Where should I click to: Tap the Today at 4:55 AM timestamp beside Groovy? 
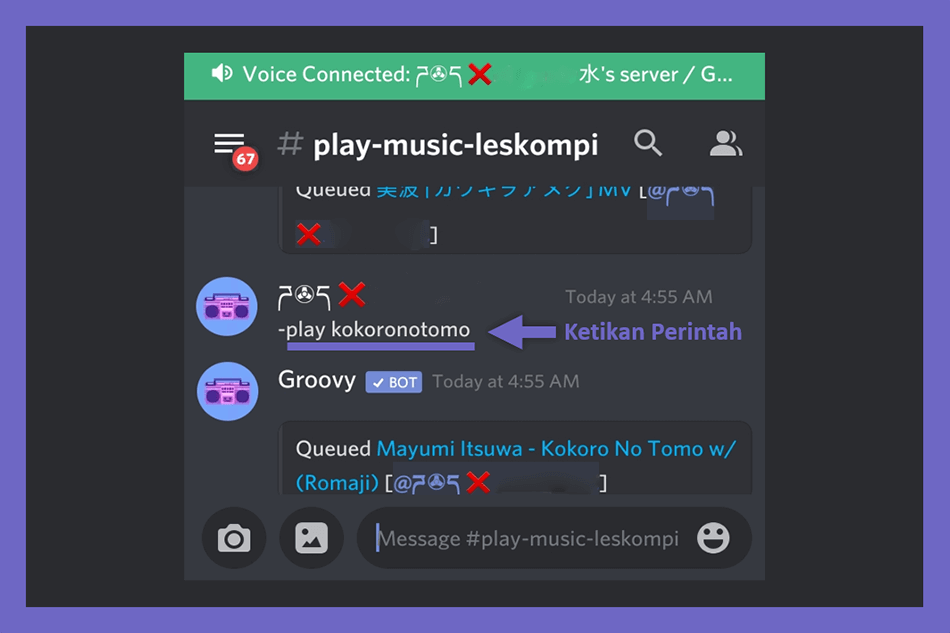click(x=506, y=382)
